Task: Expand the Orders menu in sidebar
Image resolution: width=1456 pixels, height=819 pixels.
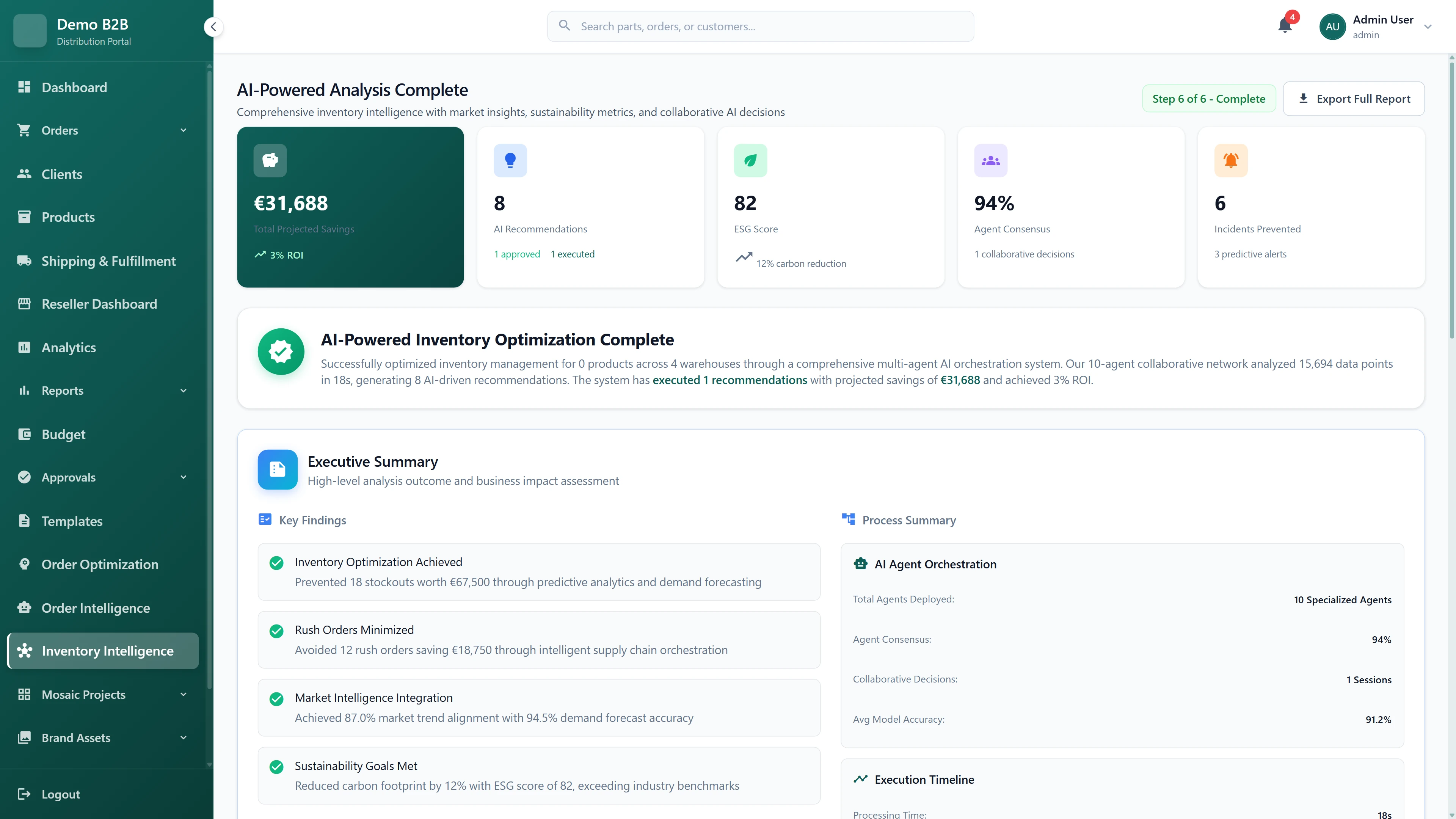Action: pyautogui.click(x=184, y=130)
